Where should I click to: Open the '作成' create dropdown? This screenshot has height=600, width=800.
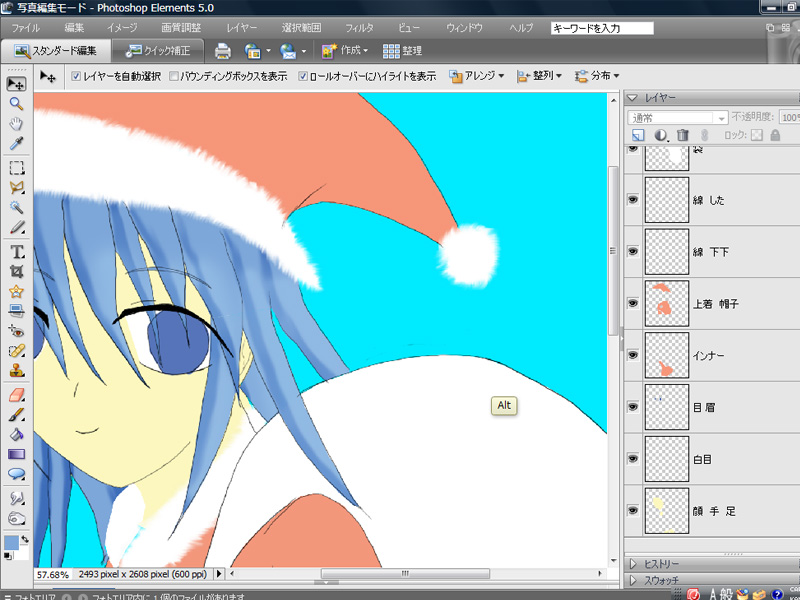click(344, 51)
